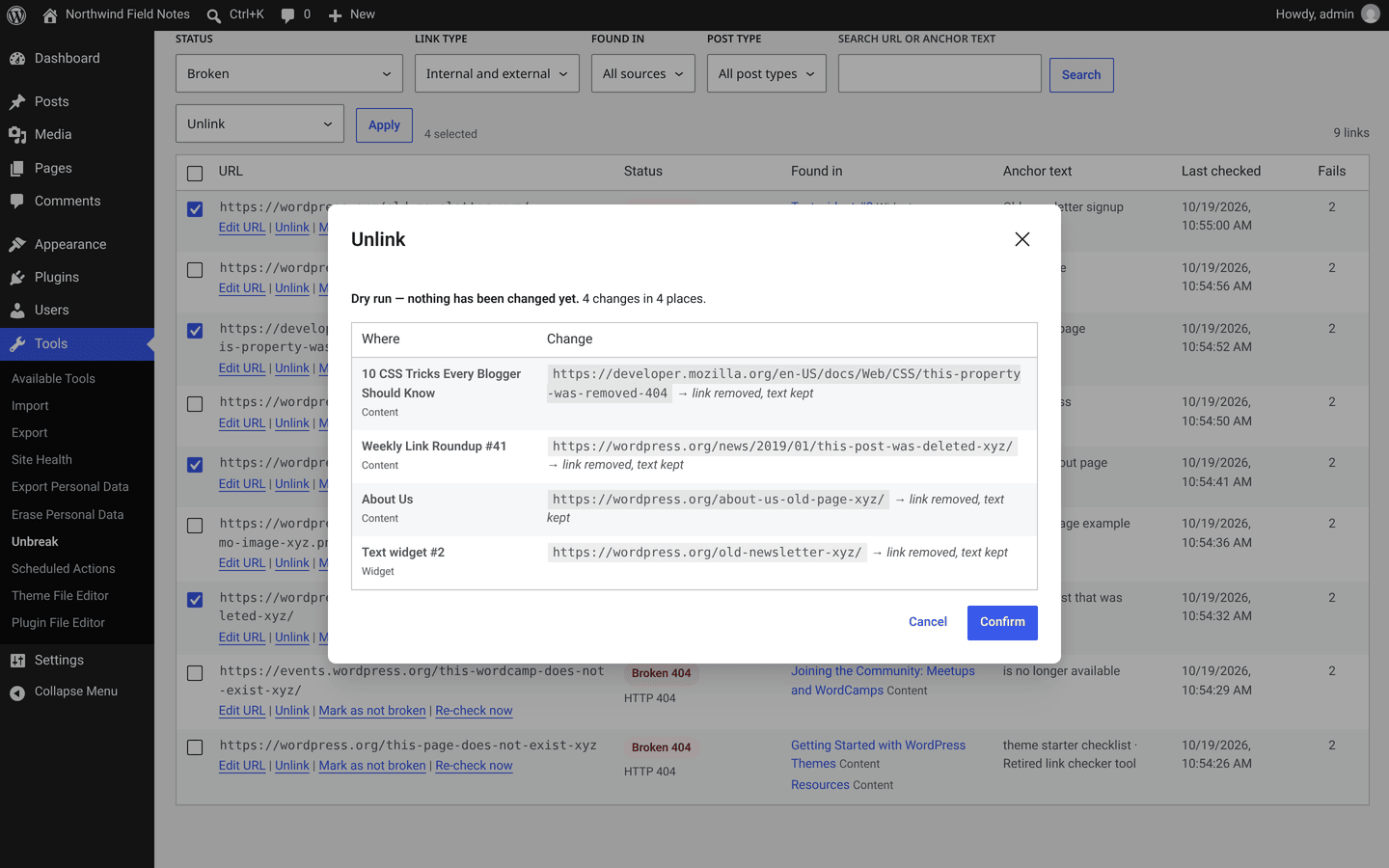Open the Ctrl+K search magnifier icon
Image resolution: width=1389 pixels, height=868 pixels.
click(214, 15)
